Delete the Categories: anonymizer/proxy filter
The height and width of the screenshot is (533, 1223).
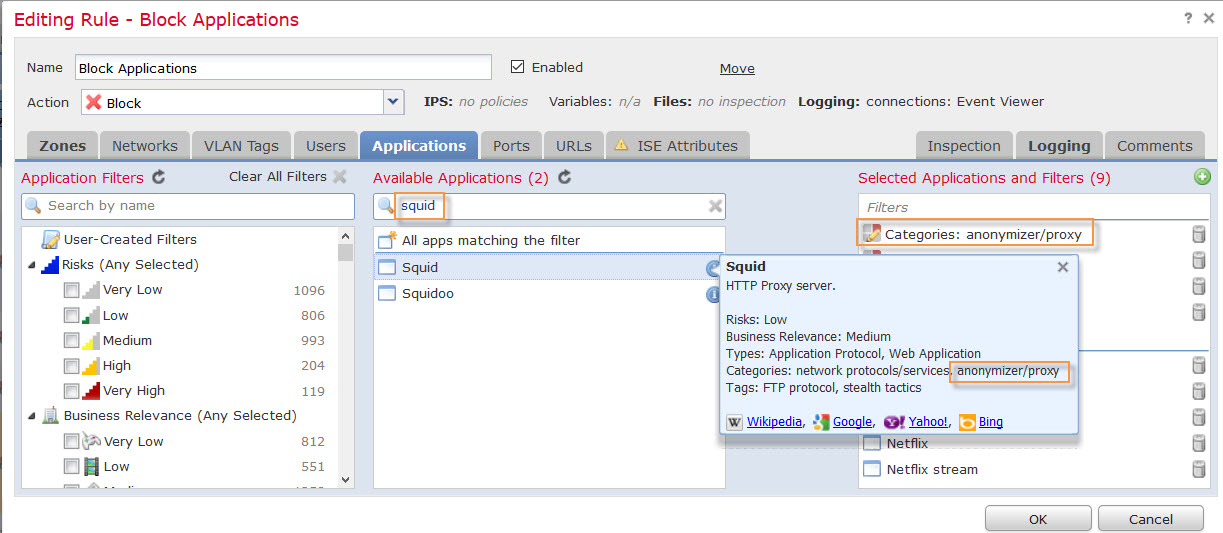(1198, 235)
